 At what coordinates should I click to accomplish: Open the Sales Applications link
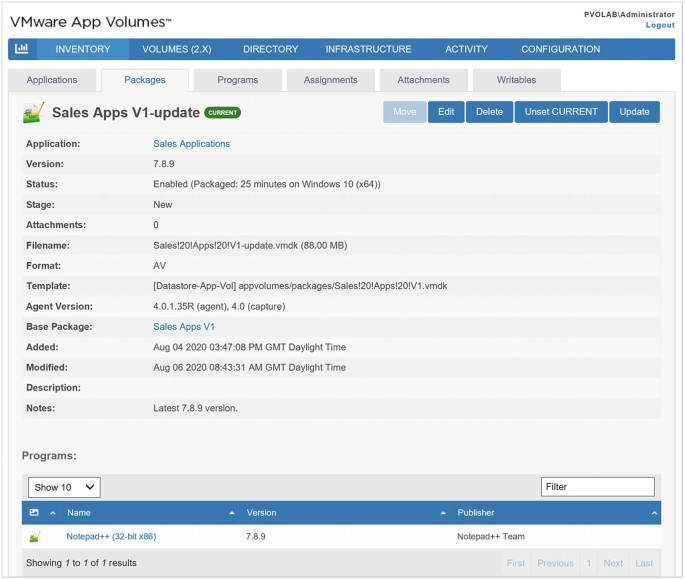[191, 144]
